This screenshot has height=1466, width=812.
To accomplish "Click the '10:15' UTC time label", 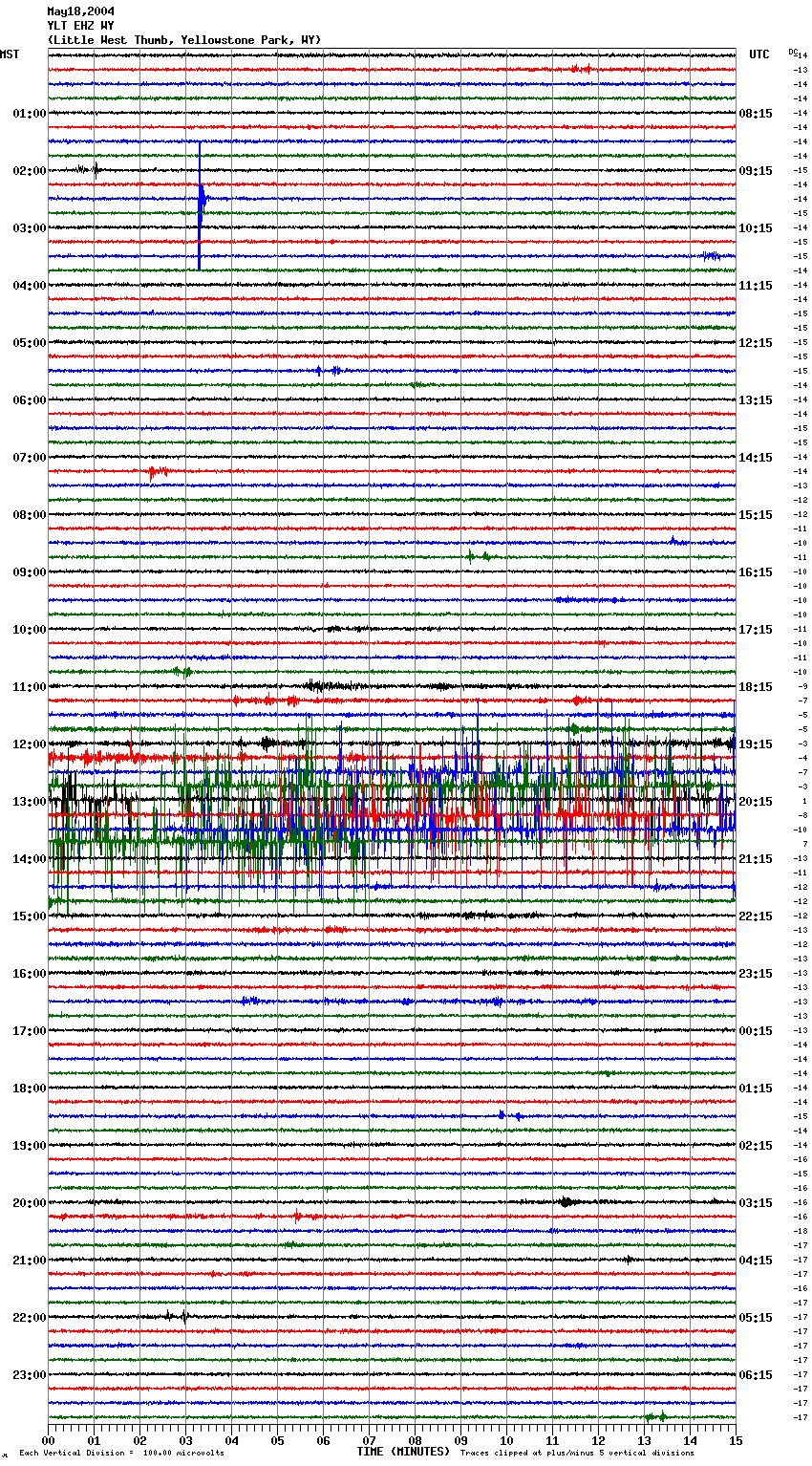I will (x=756, y=228).
